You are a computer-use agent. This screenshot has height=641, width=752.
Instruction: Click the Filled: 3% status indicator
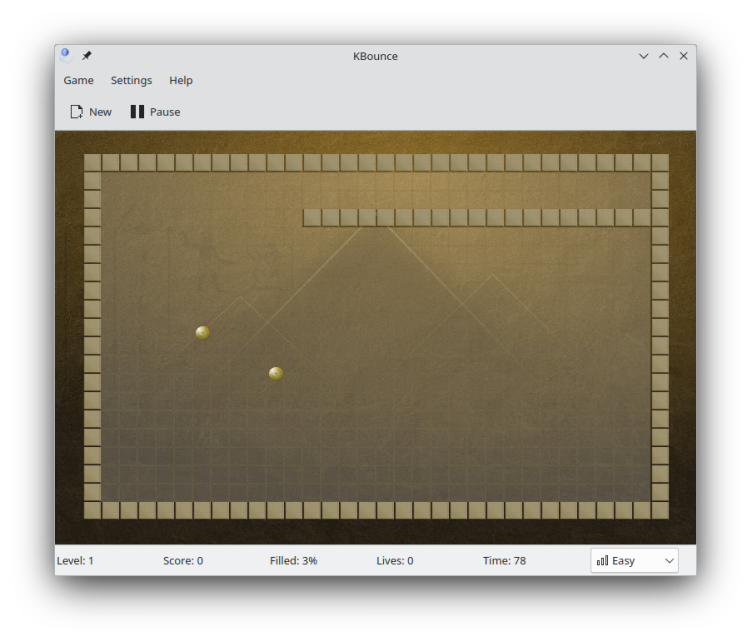point(293,561)
